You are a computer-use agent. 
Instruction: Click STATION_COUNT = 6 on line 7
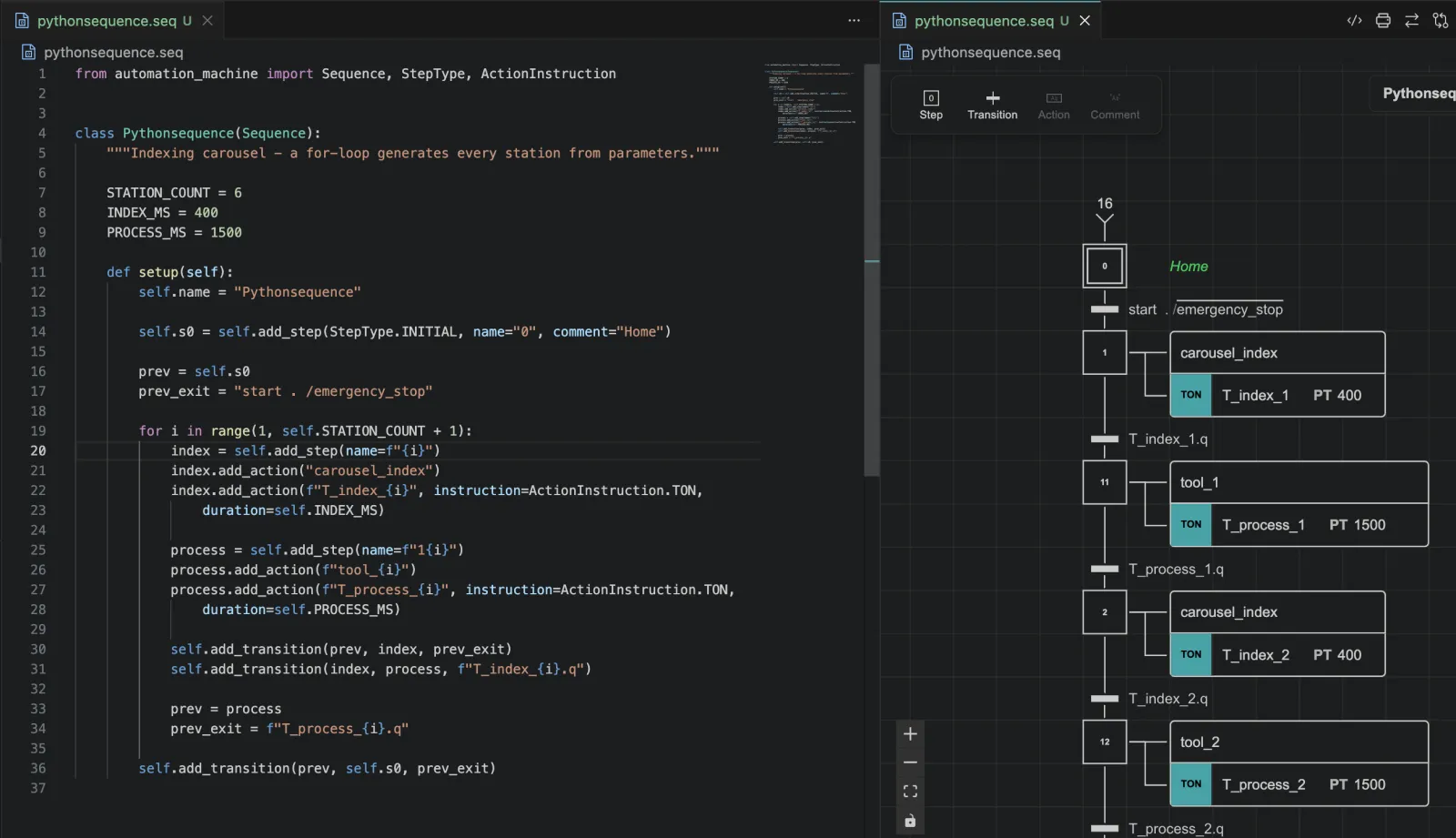[x=174, y=192]
